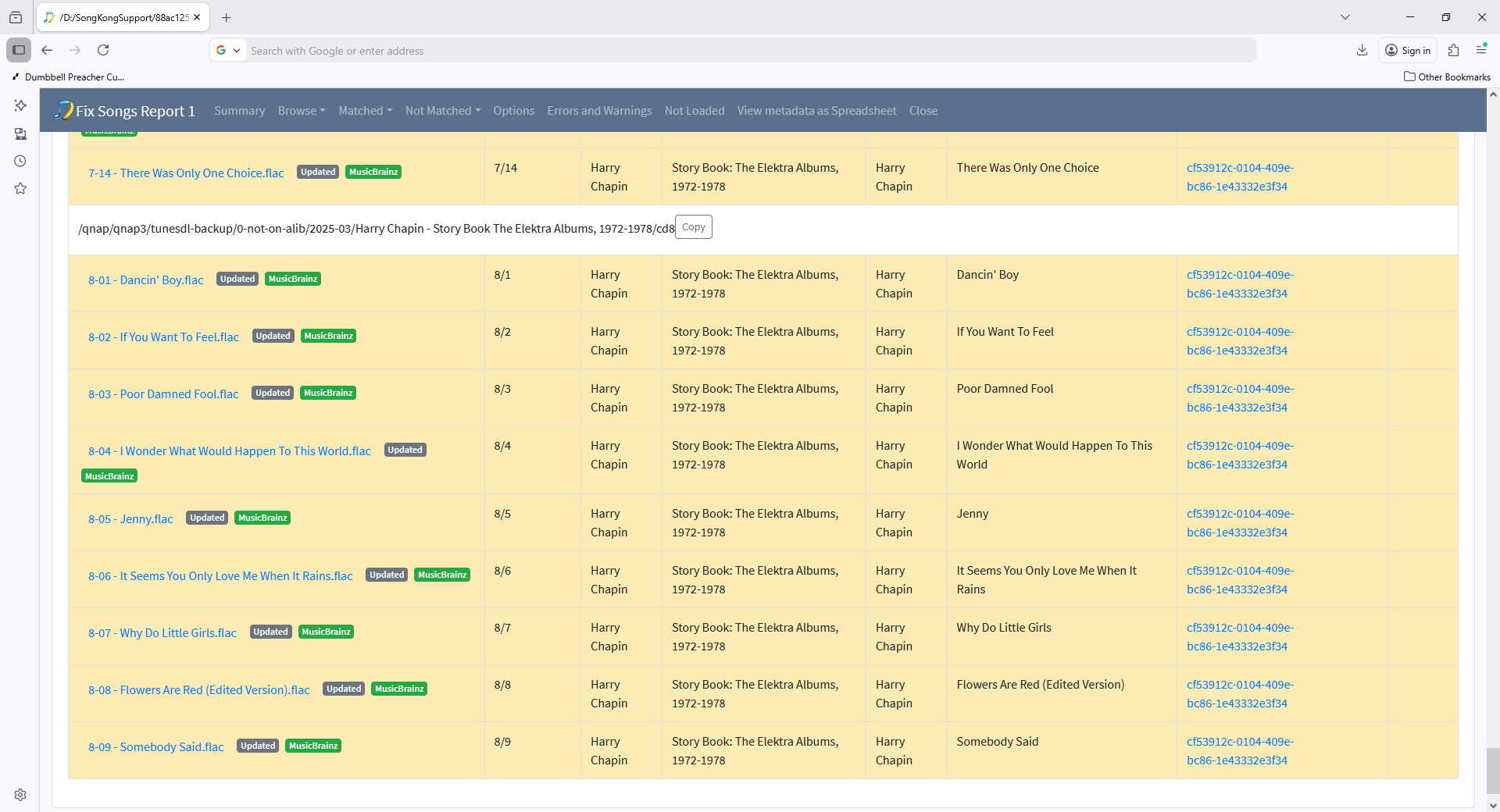
Task: Copy the cd8 folder path
Action: click(x=693, y=227)
